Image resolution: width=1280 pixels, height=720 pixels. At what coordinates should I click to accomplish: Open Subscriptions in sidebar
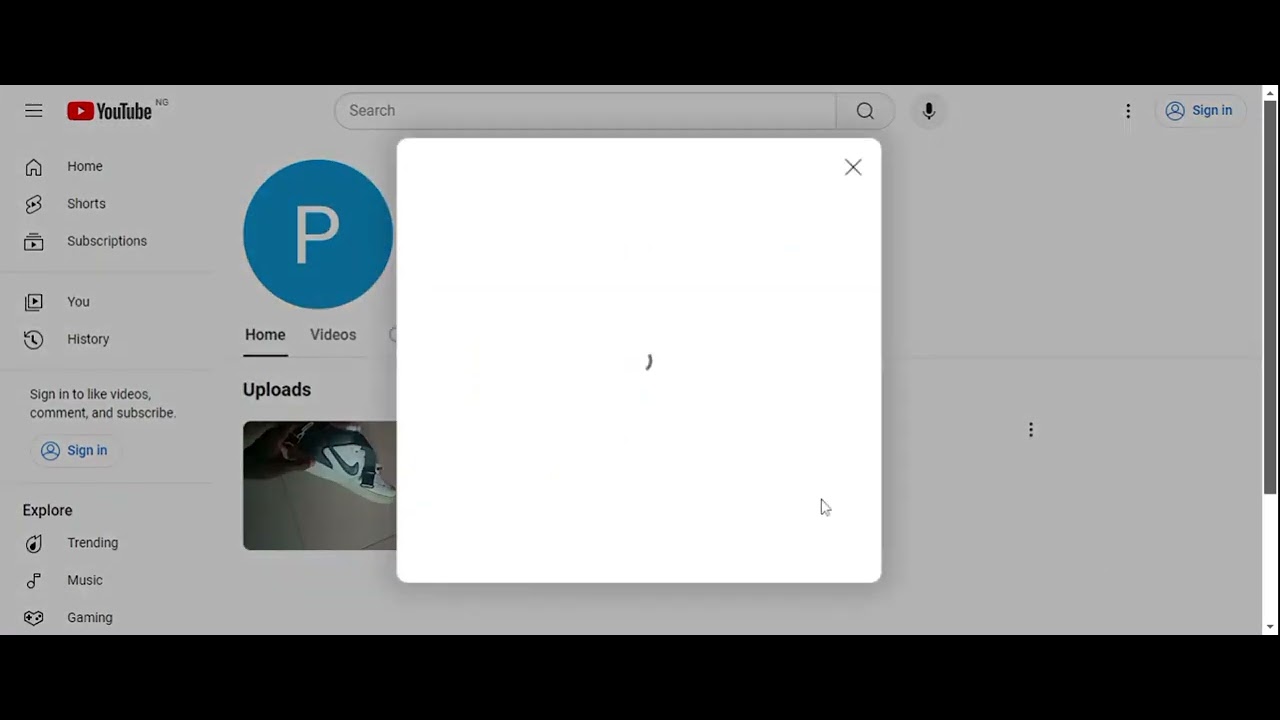pyautogui.click(x=108, y=241)
